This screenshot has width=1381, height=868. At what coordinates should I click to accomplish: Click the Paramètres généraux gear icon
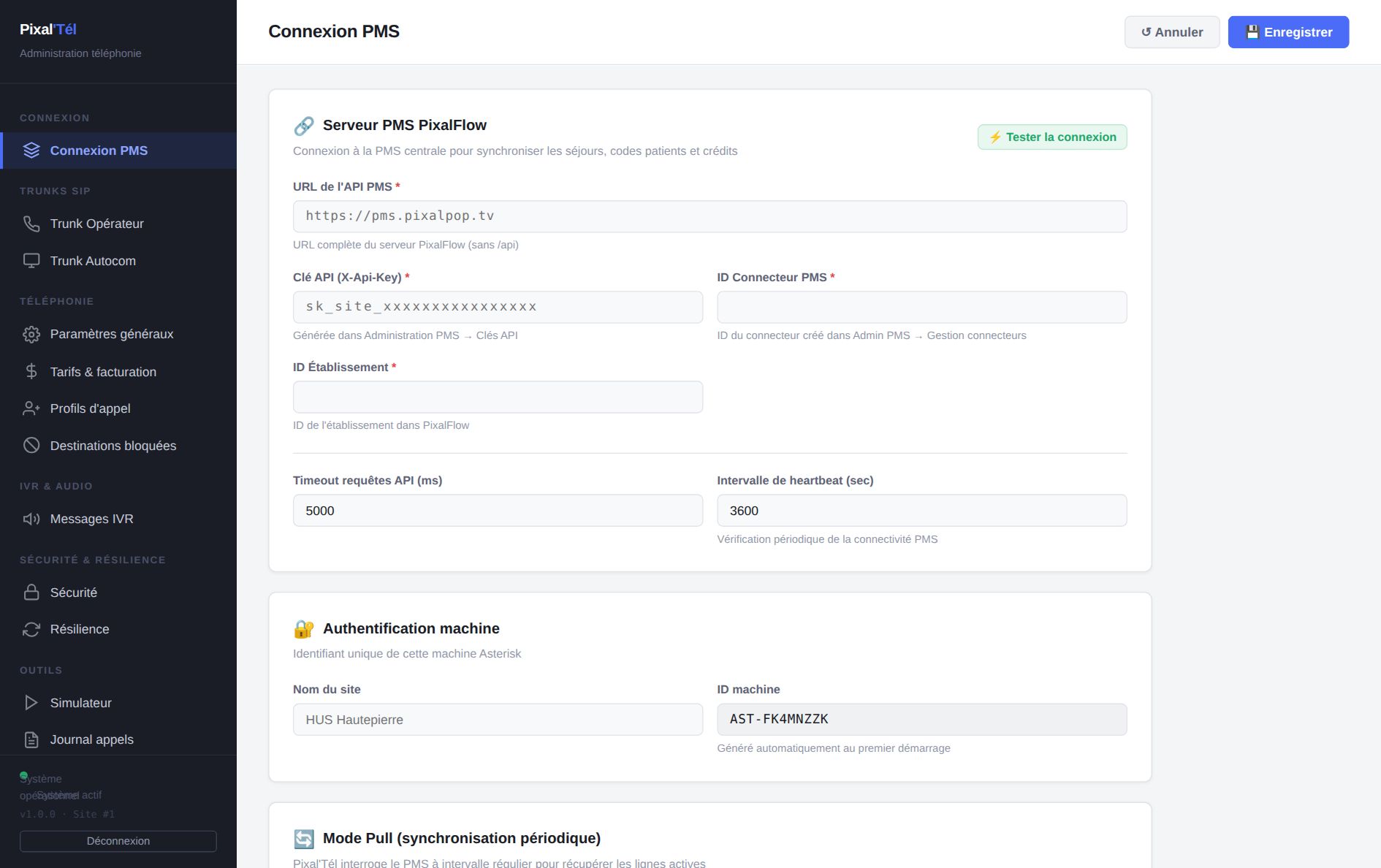[x=31, y=334]
